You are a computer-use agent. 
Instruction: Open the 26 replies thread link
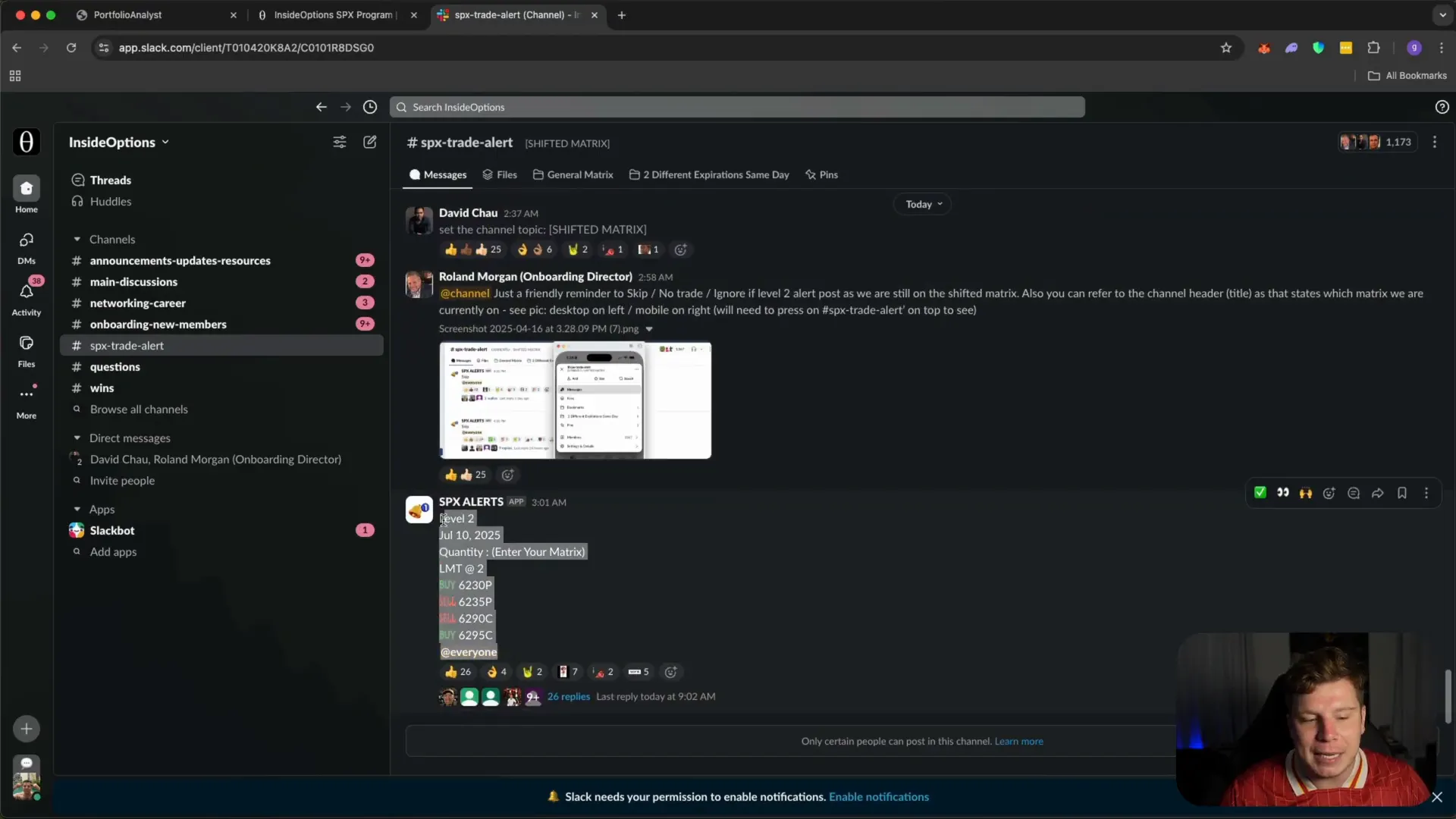pyautogui.click(x=569, y=697)
